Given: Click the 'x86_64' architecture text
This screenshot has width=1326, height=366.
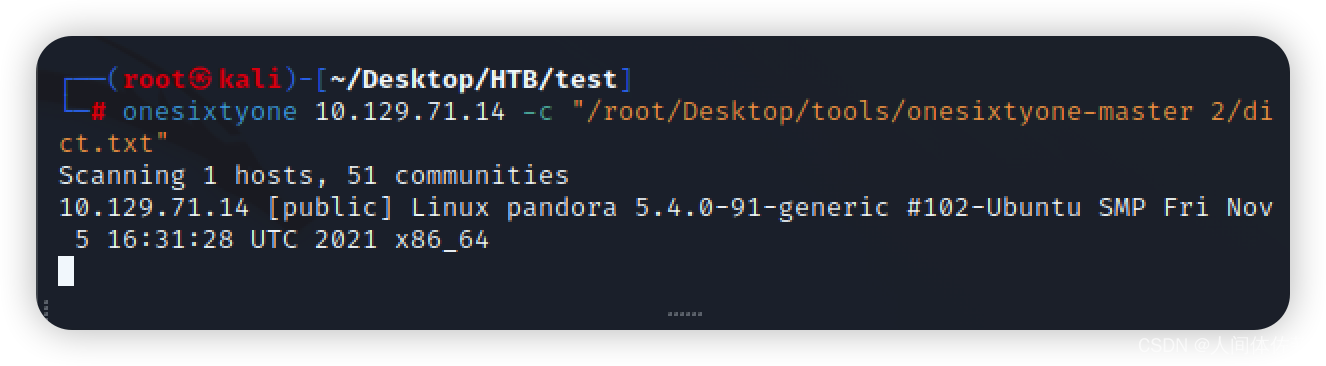Looking at the screenshot, I should (441, 240).
